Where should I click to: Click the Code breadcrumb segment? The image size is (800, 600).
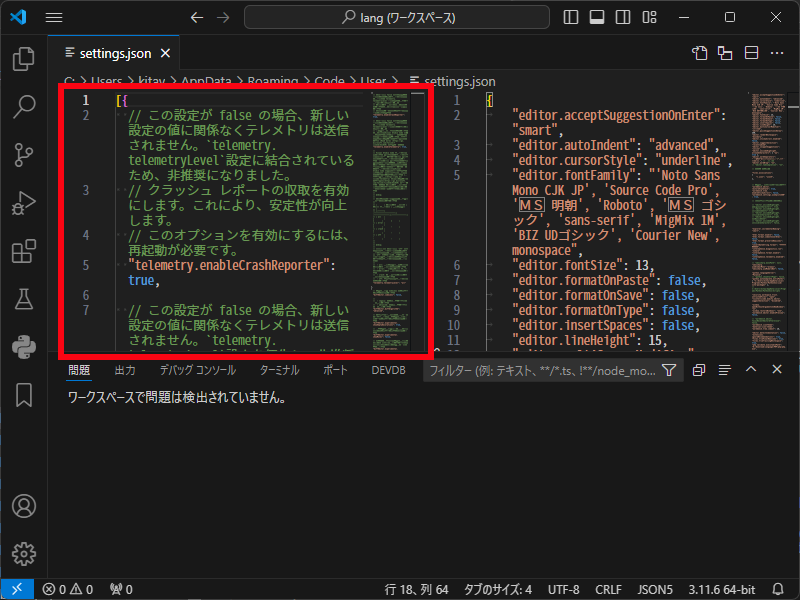pyautogui.click(x=329, y=81)
